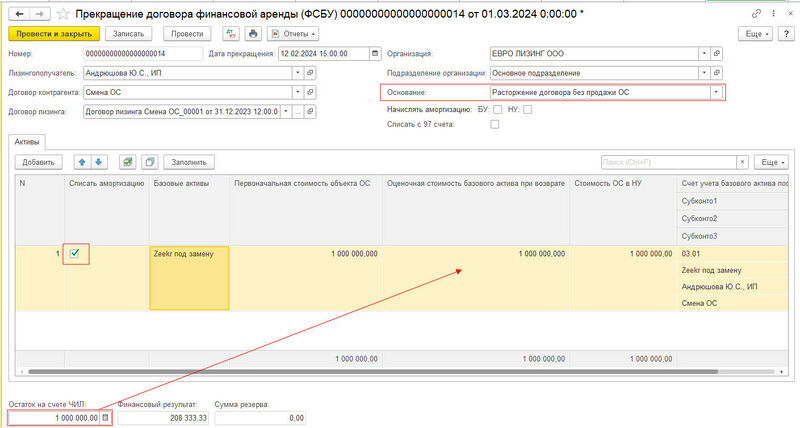Image resolution: width=800 pixels, height=428 pixels.
Task: Expand the Отчеты dropdown menu
Action: (292, 33)
